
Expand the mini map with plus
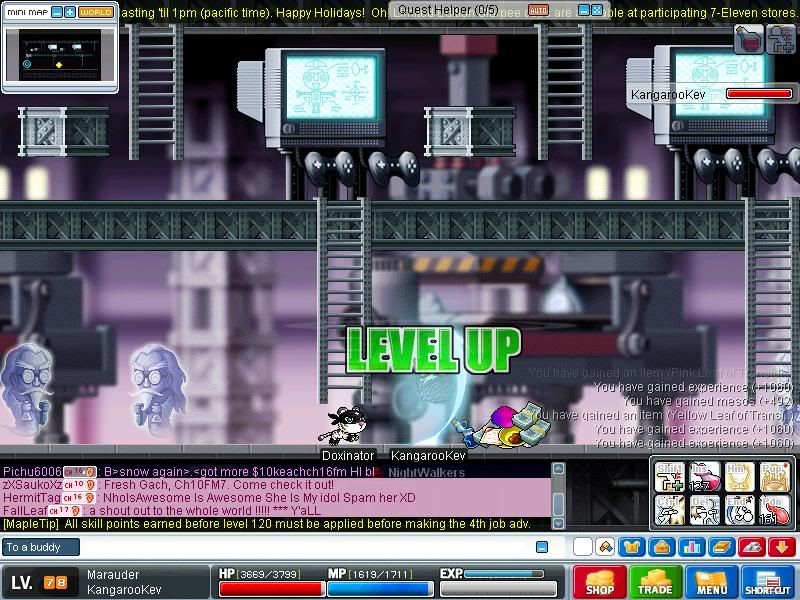(x=70, y=12)
